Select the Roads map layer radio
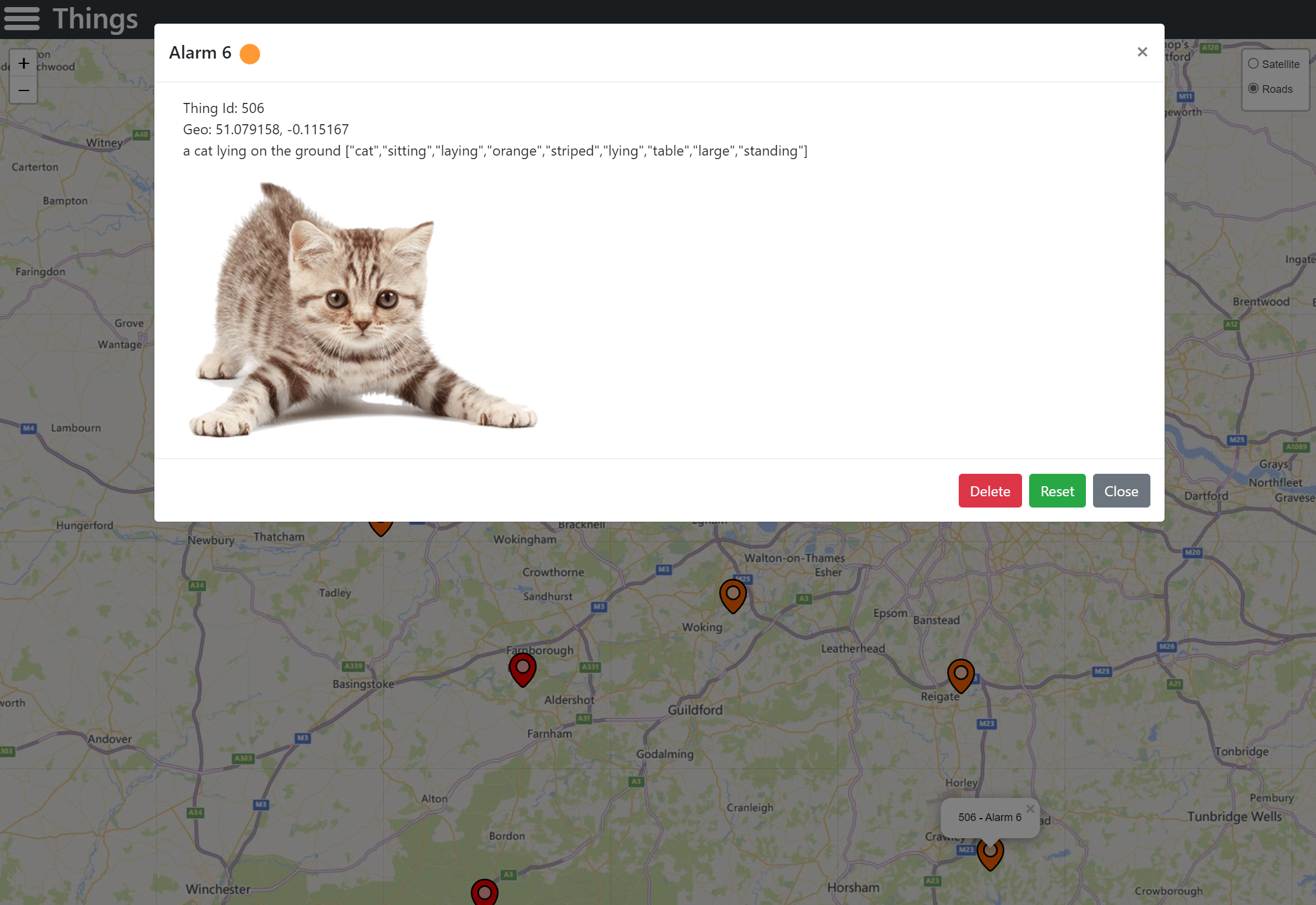Screen dimensions: 1316x905 1253,89
